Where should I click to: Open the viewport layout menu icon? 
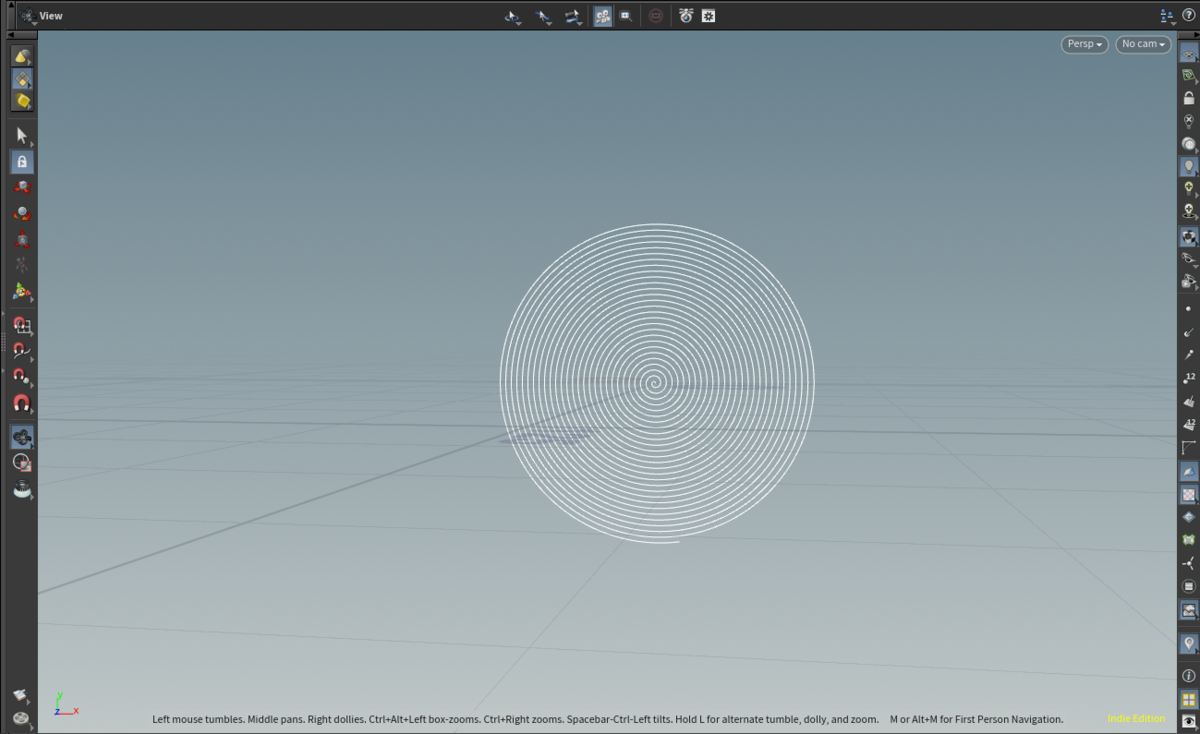point(1167,16)
